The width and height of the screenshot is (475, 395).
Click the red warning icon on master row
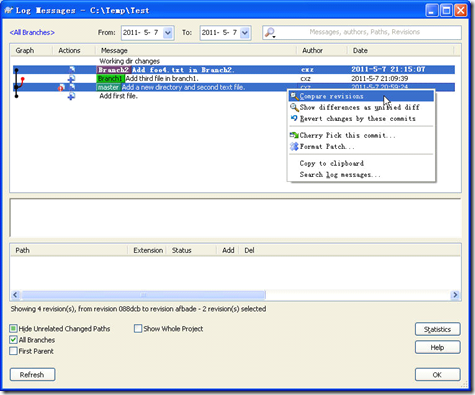(61, 88)
